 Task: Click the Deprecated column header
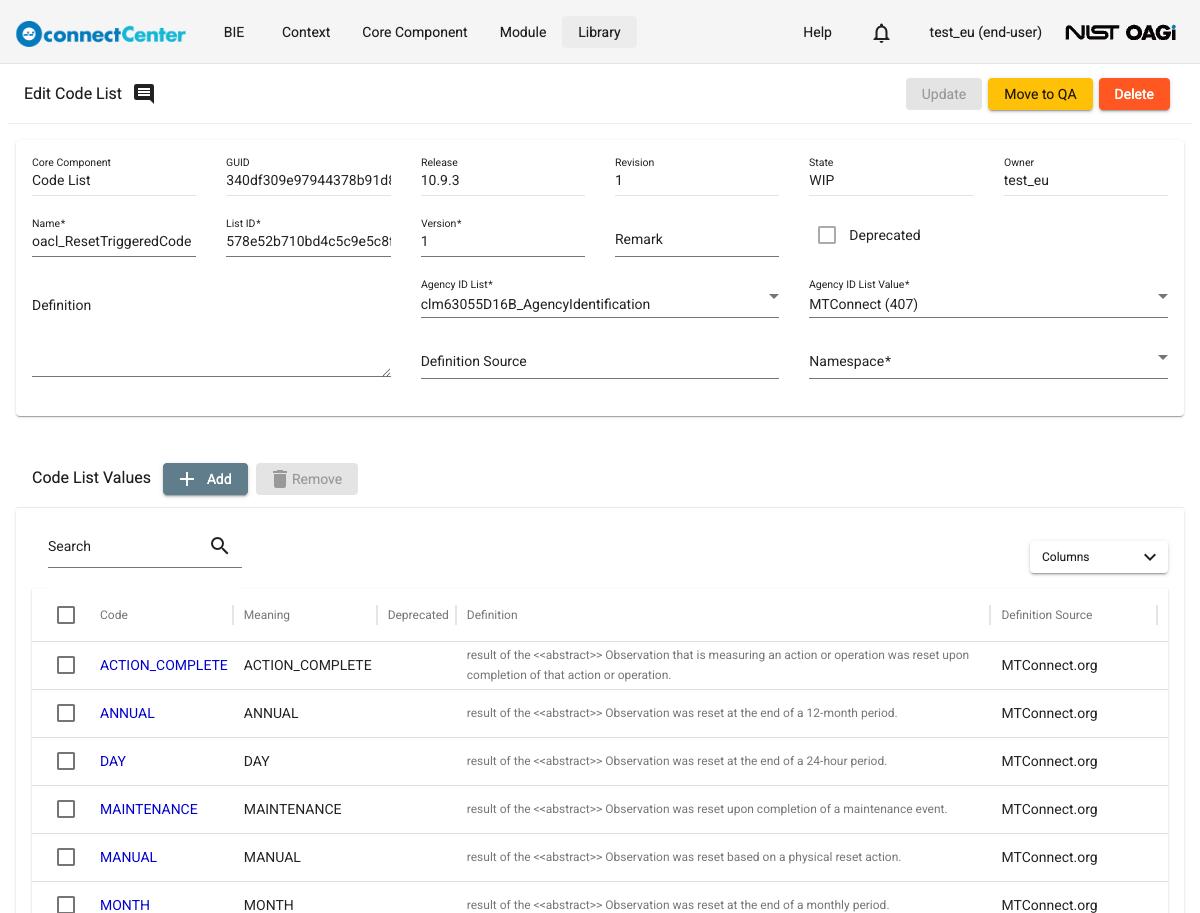(418, 615)
